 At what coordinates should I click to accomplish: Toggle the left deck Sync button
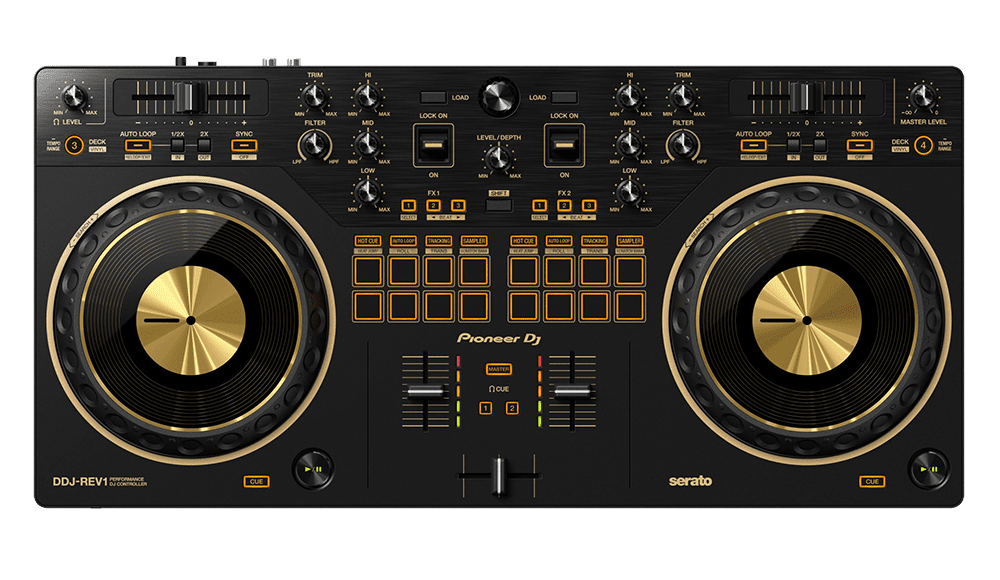(x=244, y=146)
